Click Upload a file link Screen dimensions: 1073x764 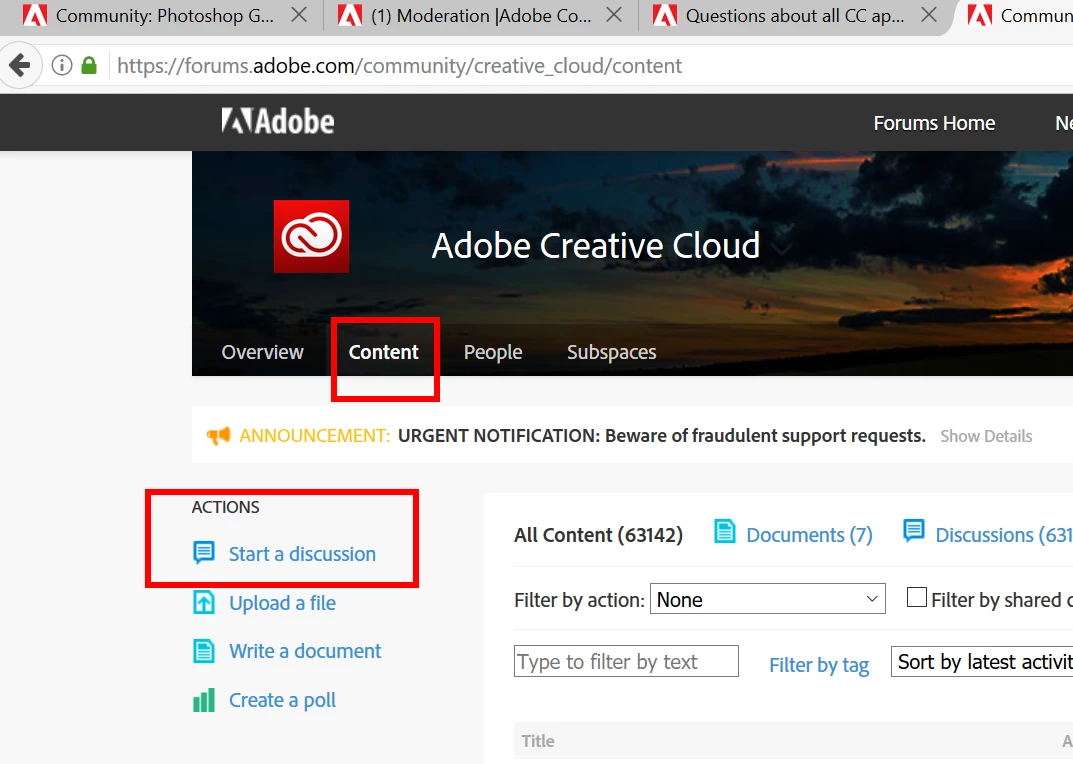(282, 603)
